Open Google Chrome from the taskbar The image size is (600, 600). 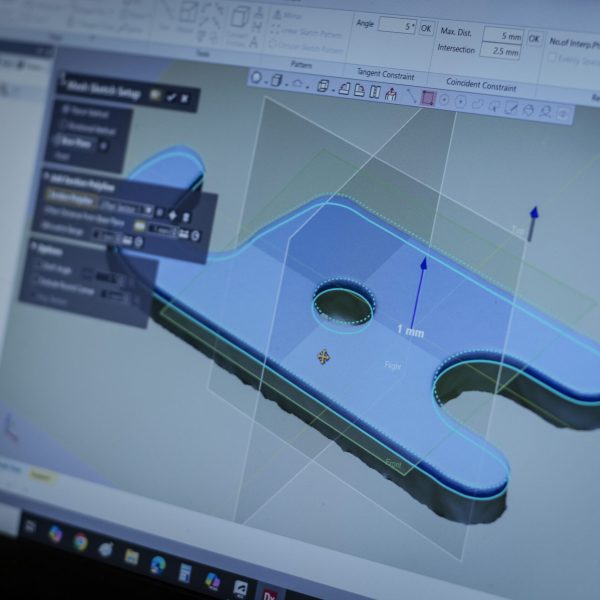click(x=80, y=541)
